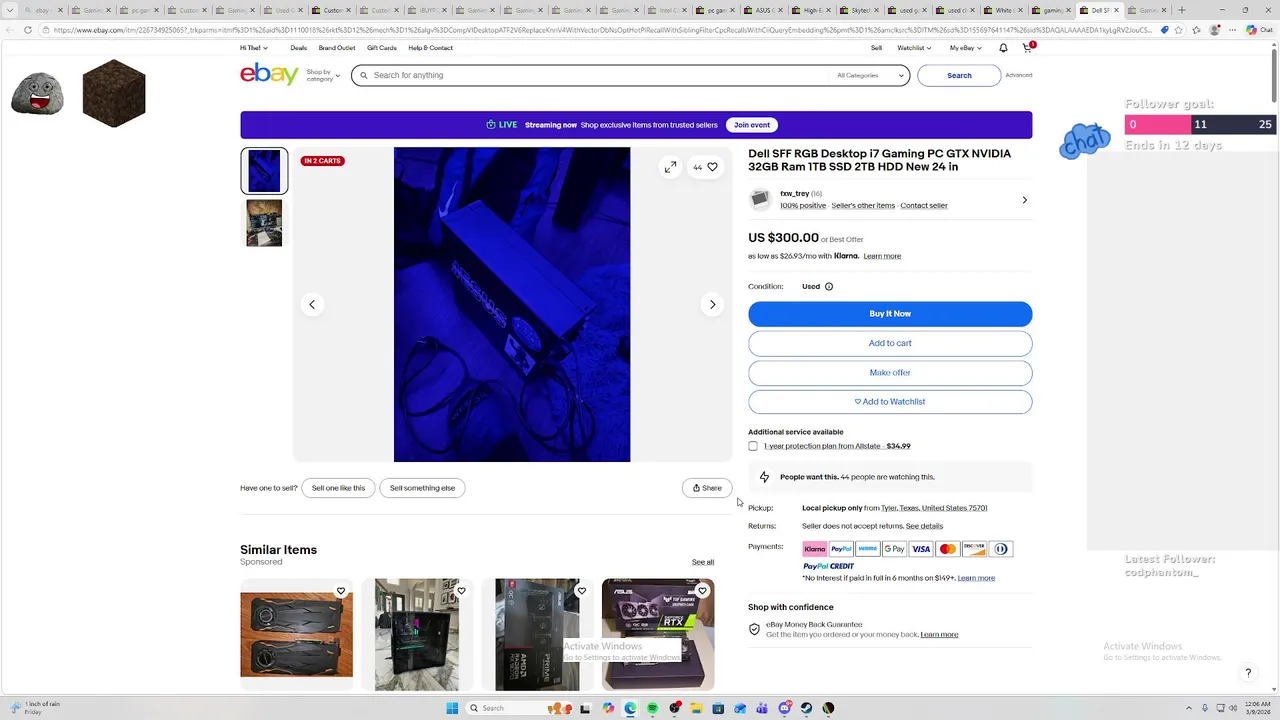Heart the ASUS RTX similar item card

coord(702,591)
